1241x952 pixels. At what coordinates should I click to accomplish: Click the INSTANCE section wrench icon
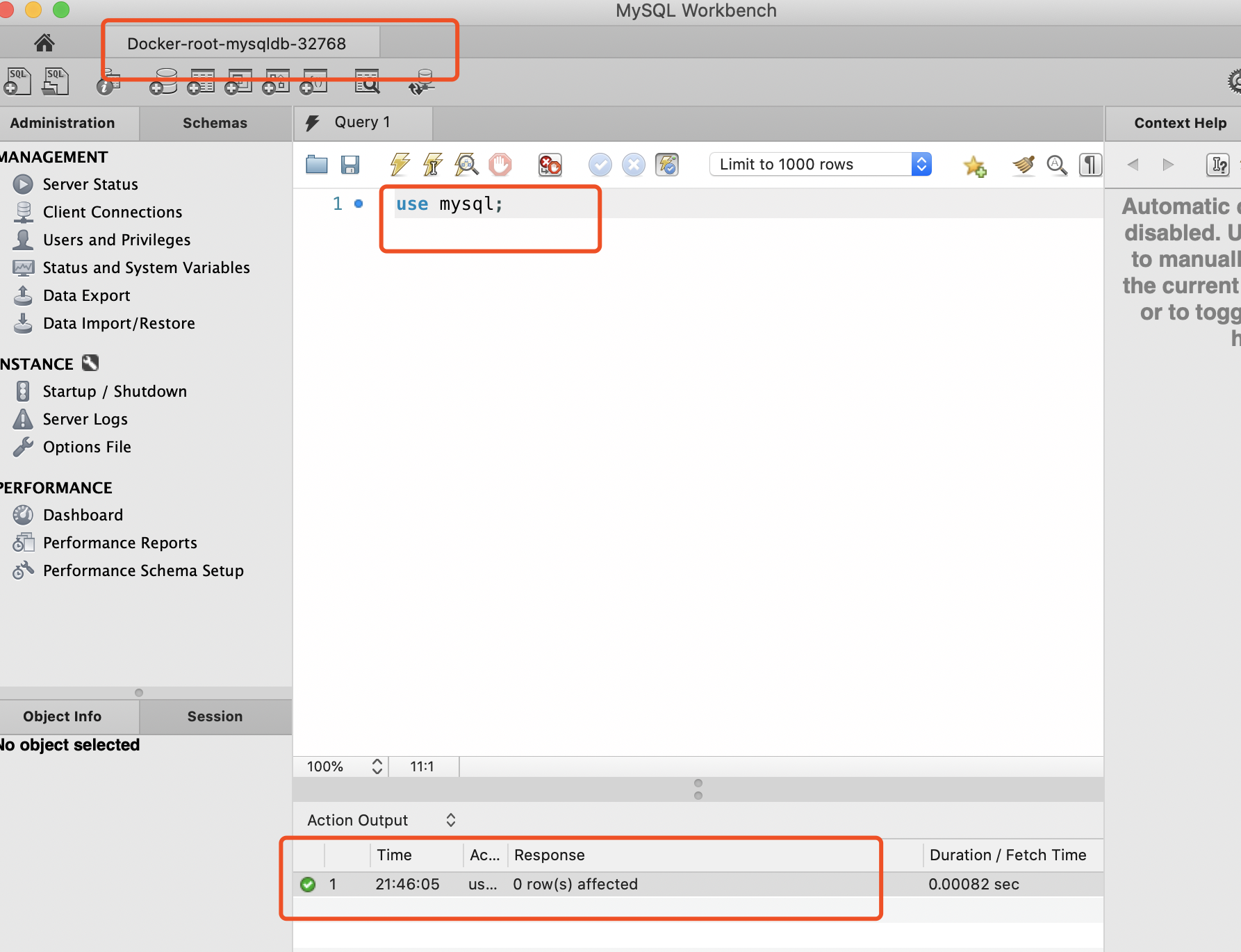(x=90, y=363)
